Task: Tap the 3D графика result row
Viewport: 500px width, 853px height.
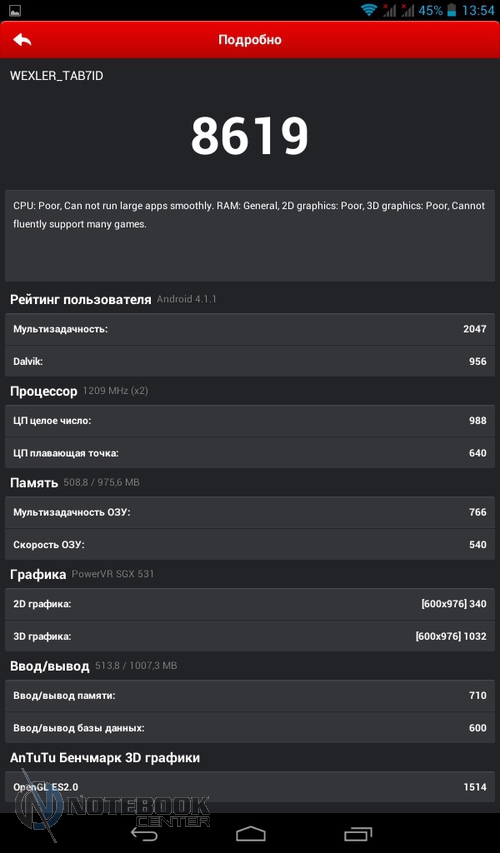Action: tap(250, 636)
